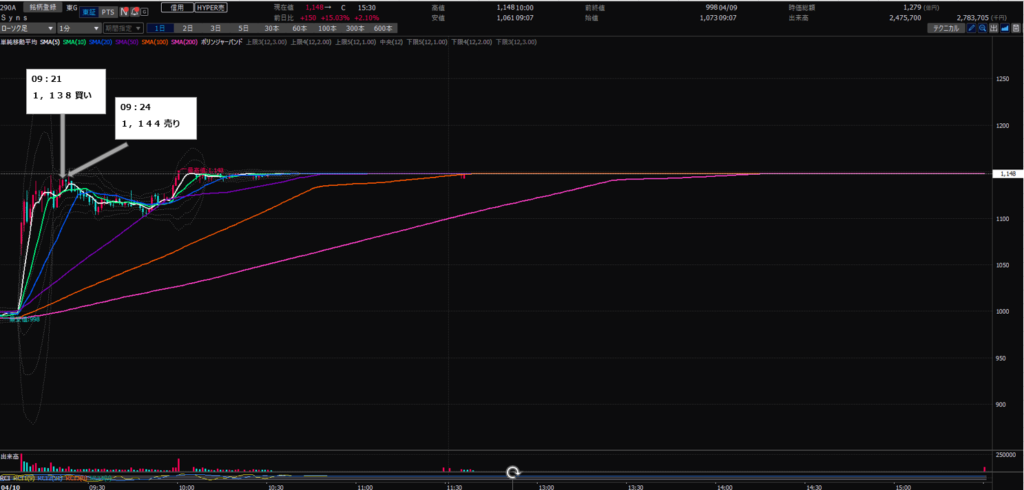This screenshot has height=490, width=1024.
Task: Click the 時価総額 label
Action: [x=800, y=7]
